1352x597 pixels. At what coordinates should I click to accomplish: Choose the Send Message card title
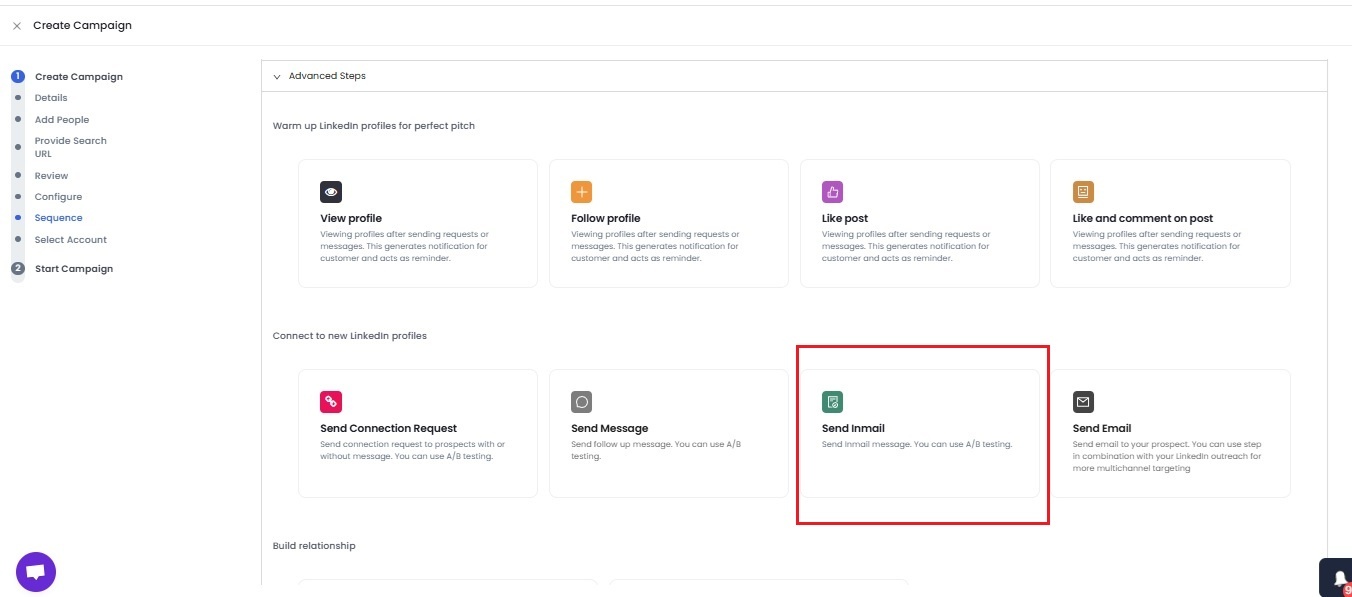(x=610, y=428)
